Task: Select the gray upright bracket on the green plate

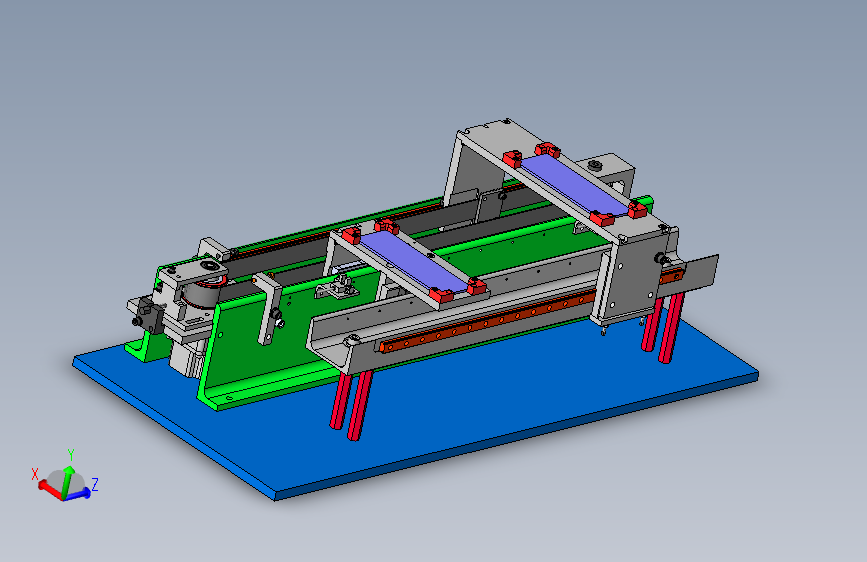Action: [x=269, y=307]
